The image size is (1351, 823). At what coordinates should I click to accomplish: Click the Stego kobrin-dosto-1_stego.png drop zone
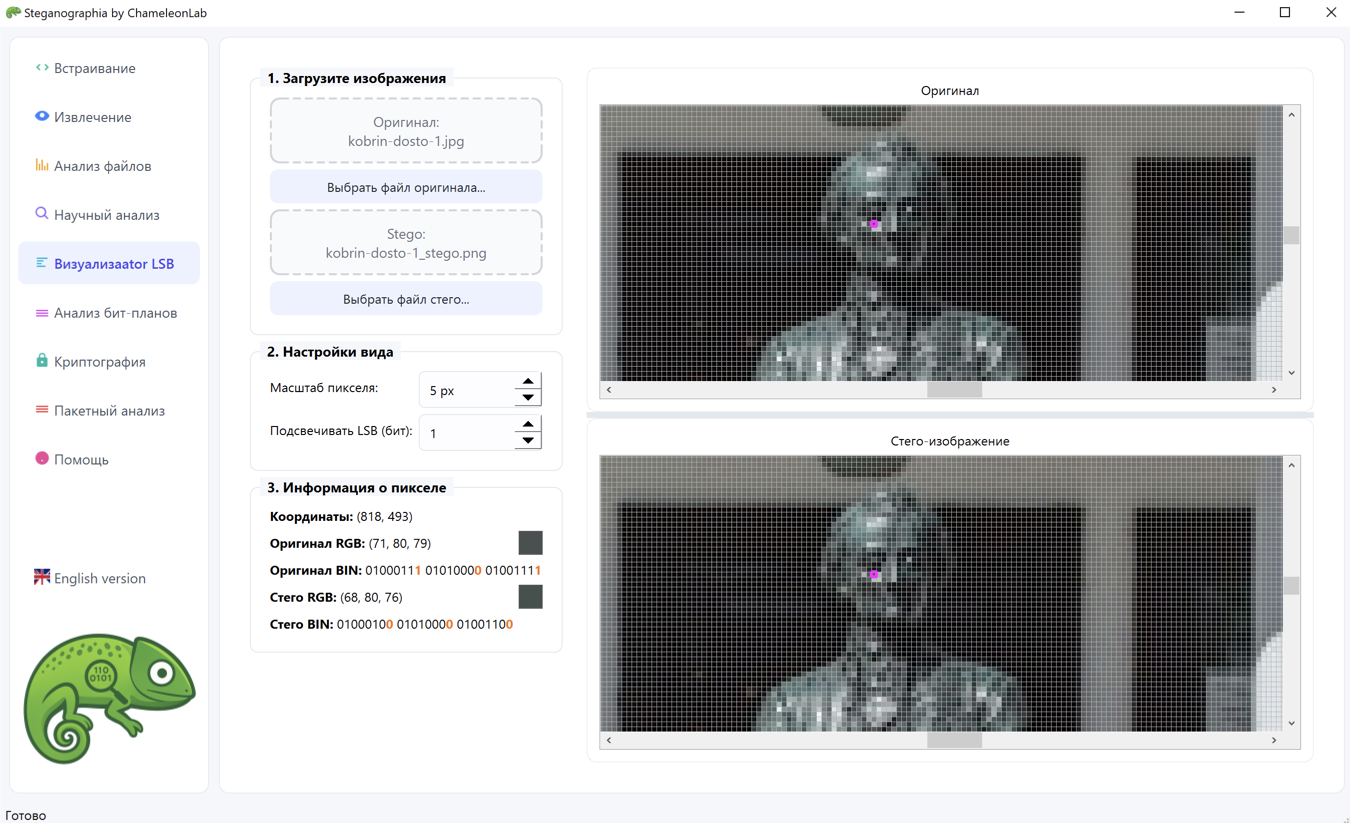[x=406, y=243]
